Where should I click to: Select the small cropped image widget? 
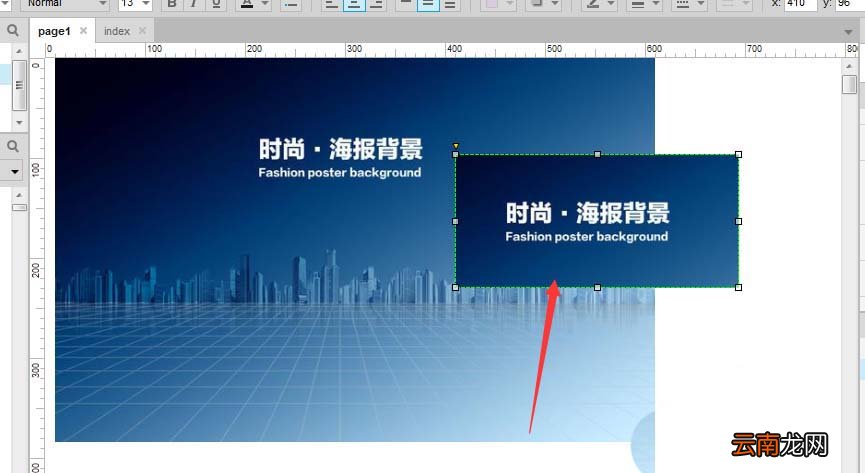(597, 221)
